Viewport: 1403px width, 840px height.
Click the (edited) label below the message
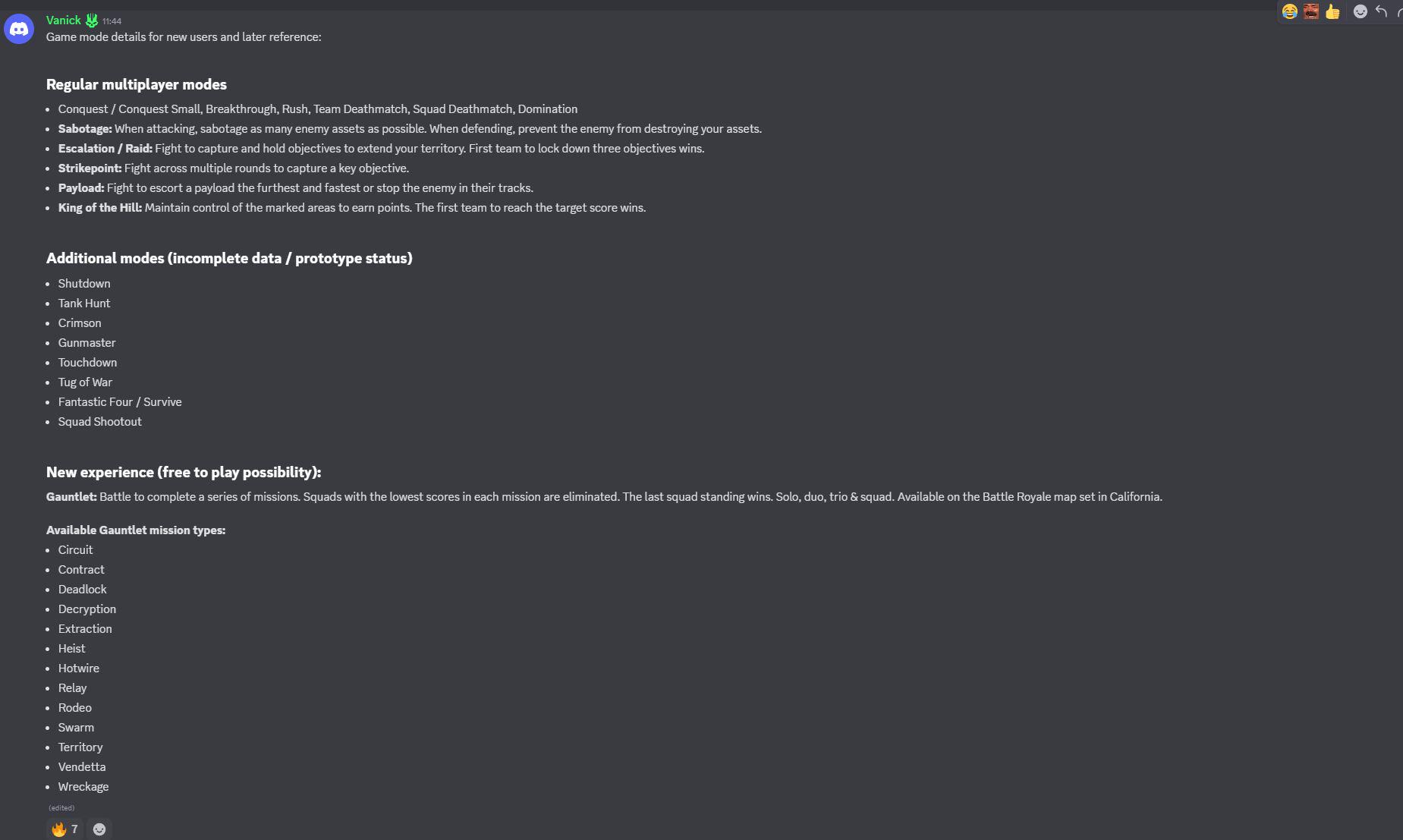[61, 808]
